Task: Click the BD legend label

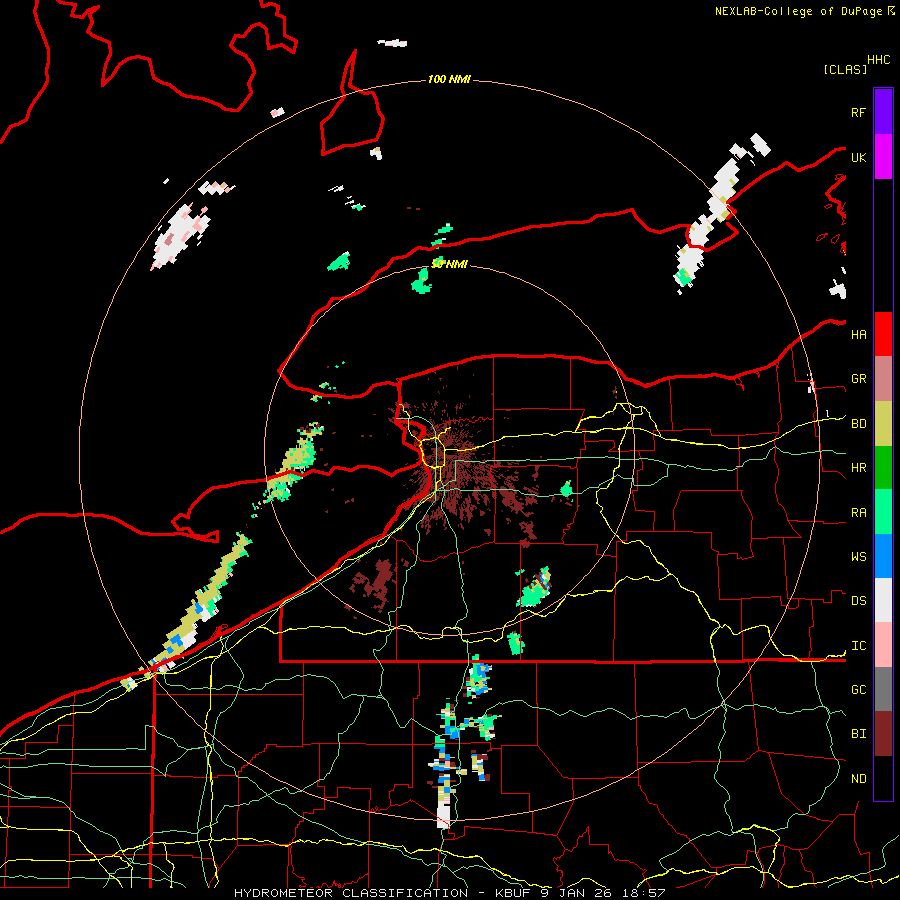Action: (x=858, y=424)
